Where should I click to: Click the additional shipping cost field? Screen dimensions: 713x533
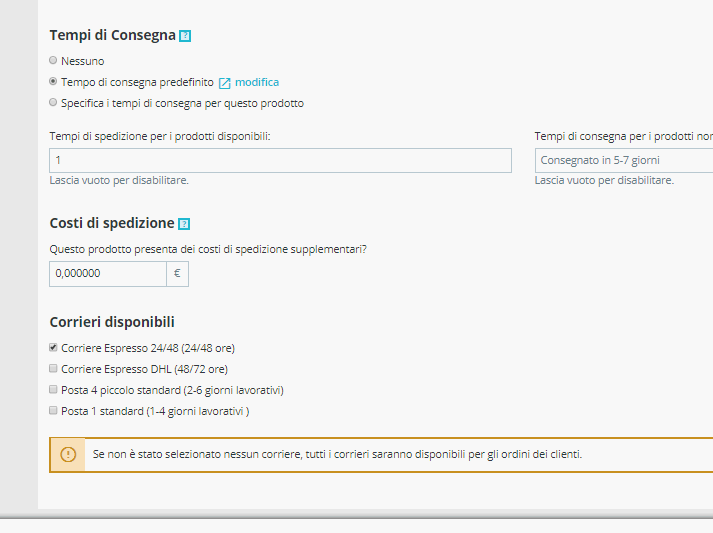click(107, 273)
